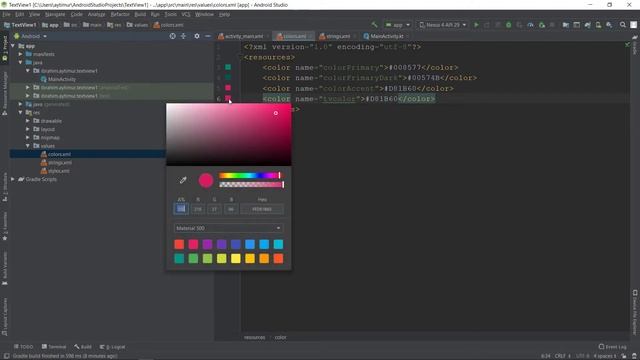Open the Tools menu
The width and height of the screenshot is (640, 360).
coord(171,14)
